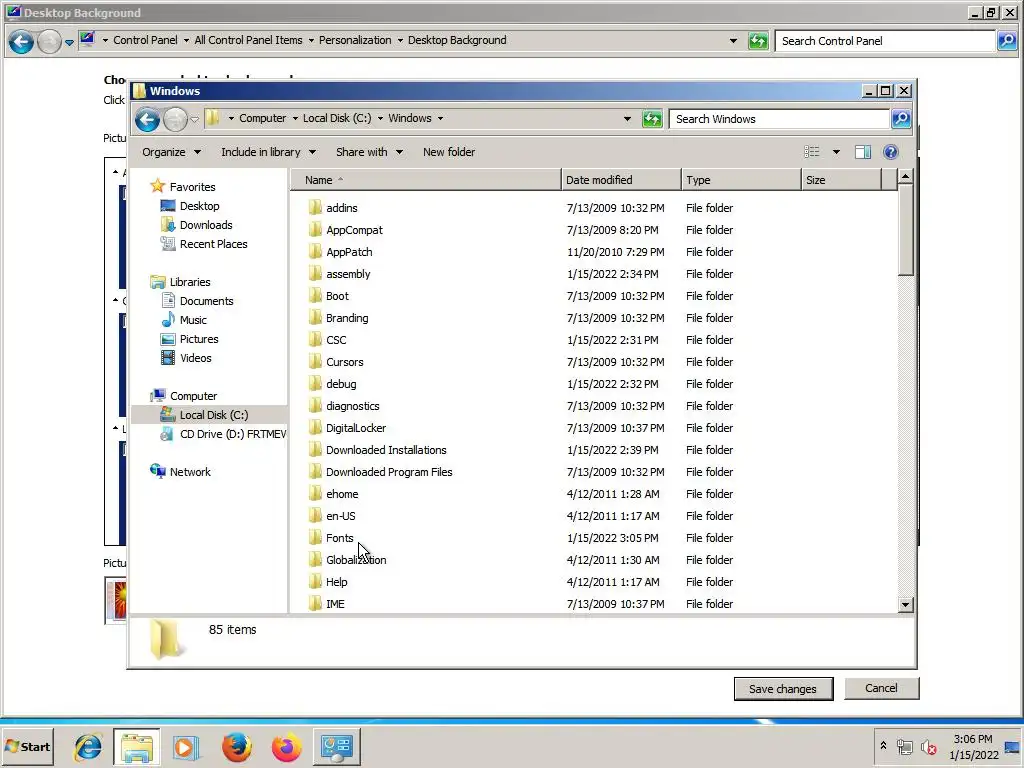The image size is (1024, 768).
Task: Click Control Panel refresh icon in Desktop Background
Action: (x=758, y=41)
